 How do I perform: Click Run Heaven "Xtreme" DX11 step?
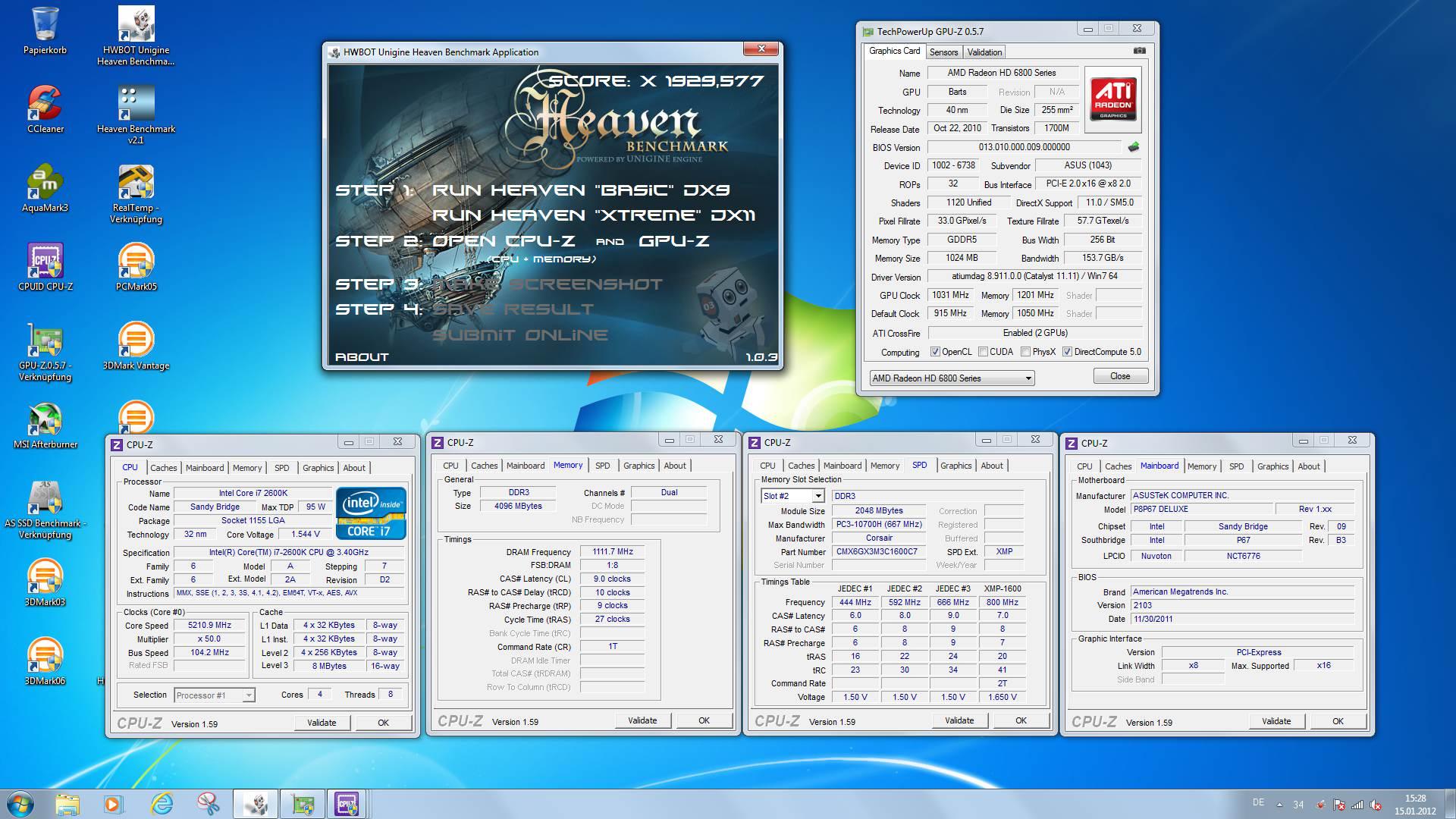tap(594, 215)
